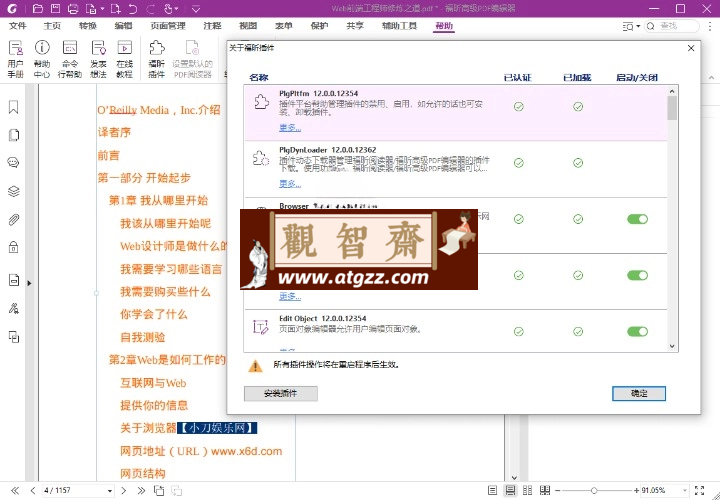Click the create-from-blank-page icon in title bar

(116, 9)
